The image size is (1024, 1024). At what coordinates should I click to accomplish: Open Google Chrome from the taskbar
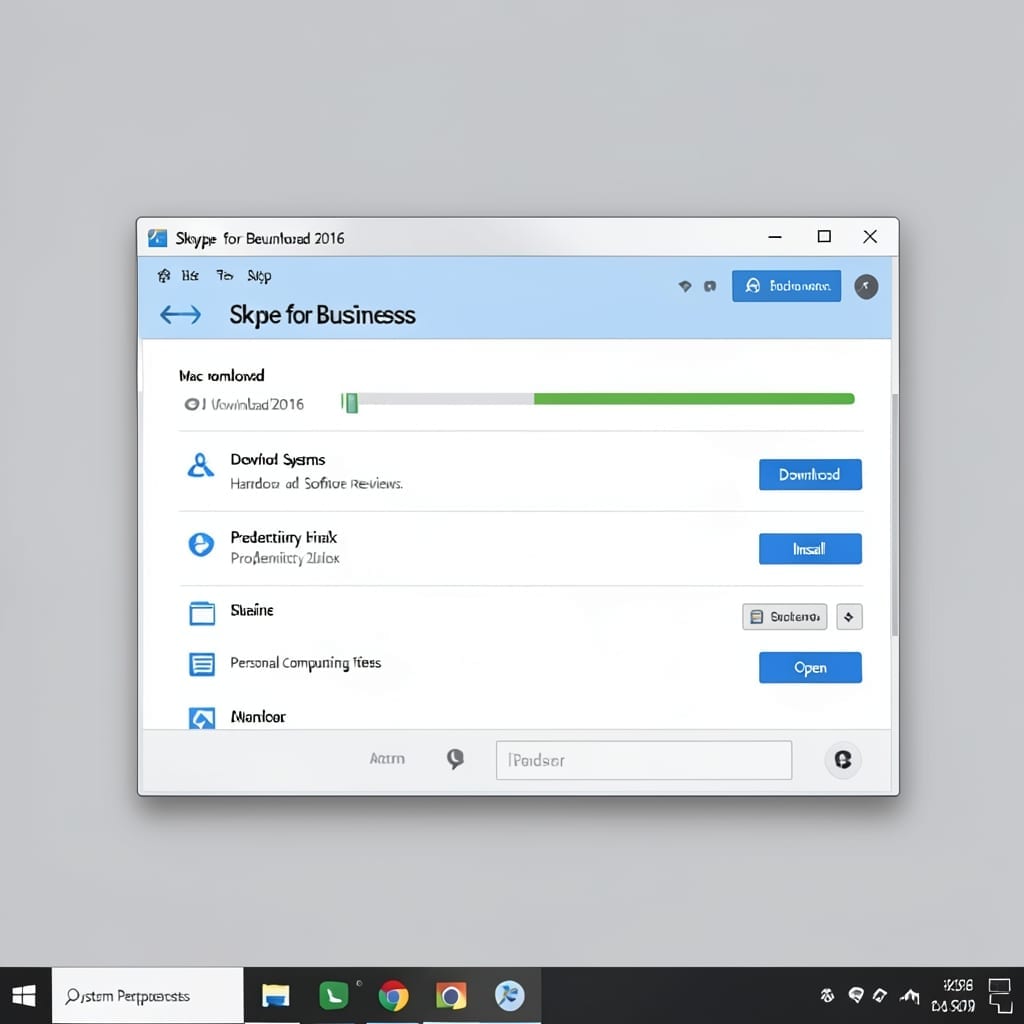tap(393, 997)
